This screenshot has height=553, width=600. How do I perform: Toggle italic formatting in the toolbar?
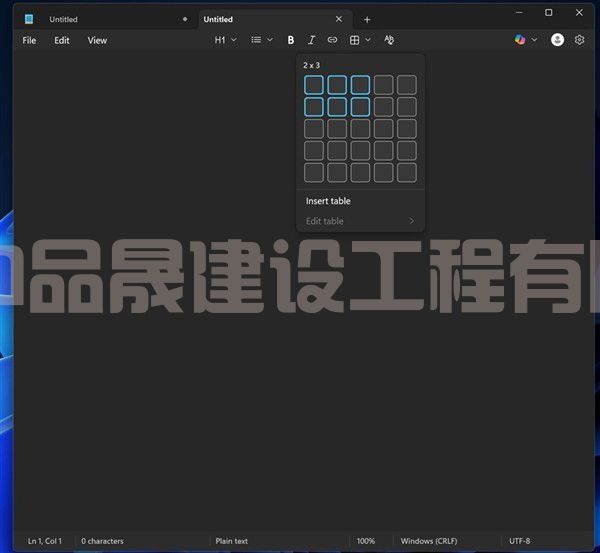pyautogui.click(x=311, y=40)
